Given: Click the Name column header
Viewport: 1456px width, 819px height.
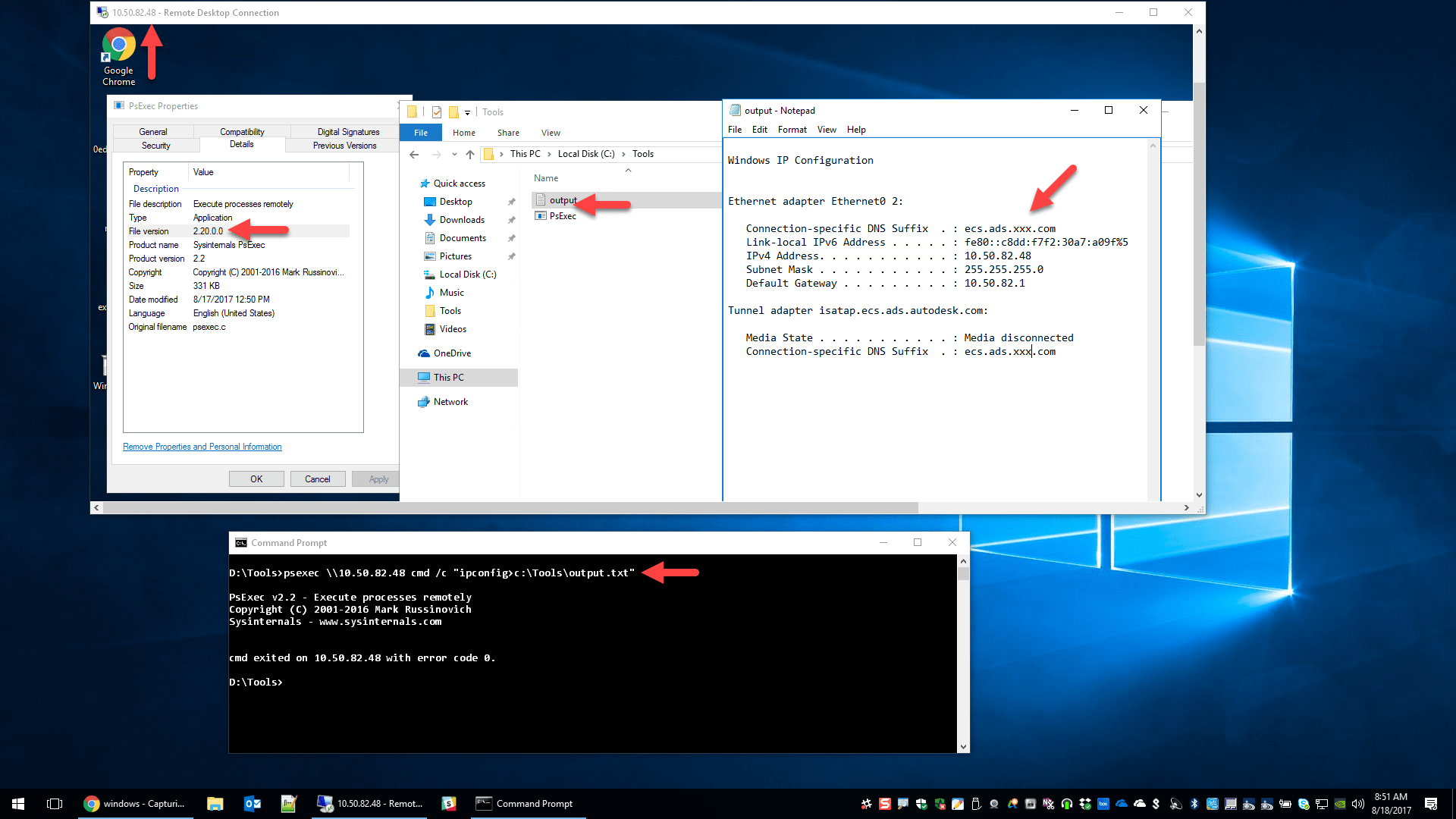Looking at the screenshot, I should tap(546, 178).
